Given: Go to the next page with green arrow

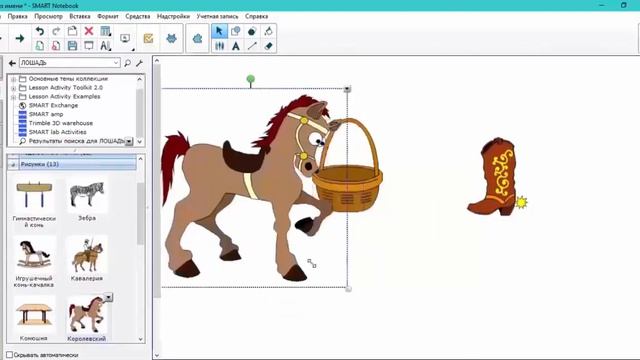Looking at the screenshot, I should click(19, 38).
